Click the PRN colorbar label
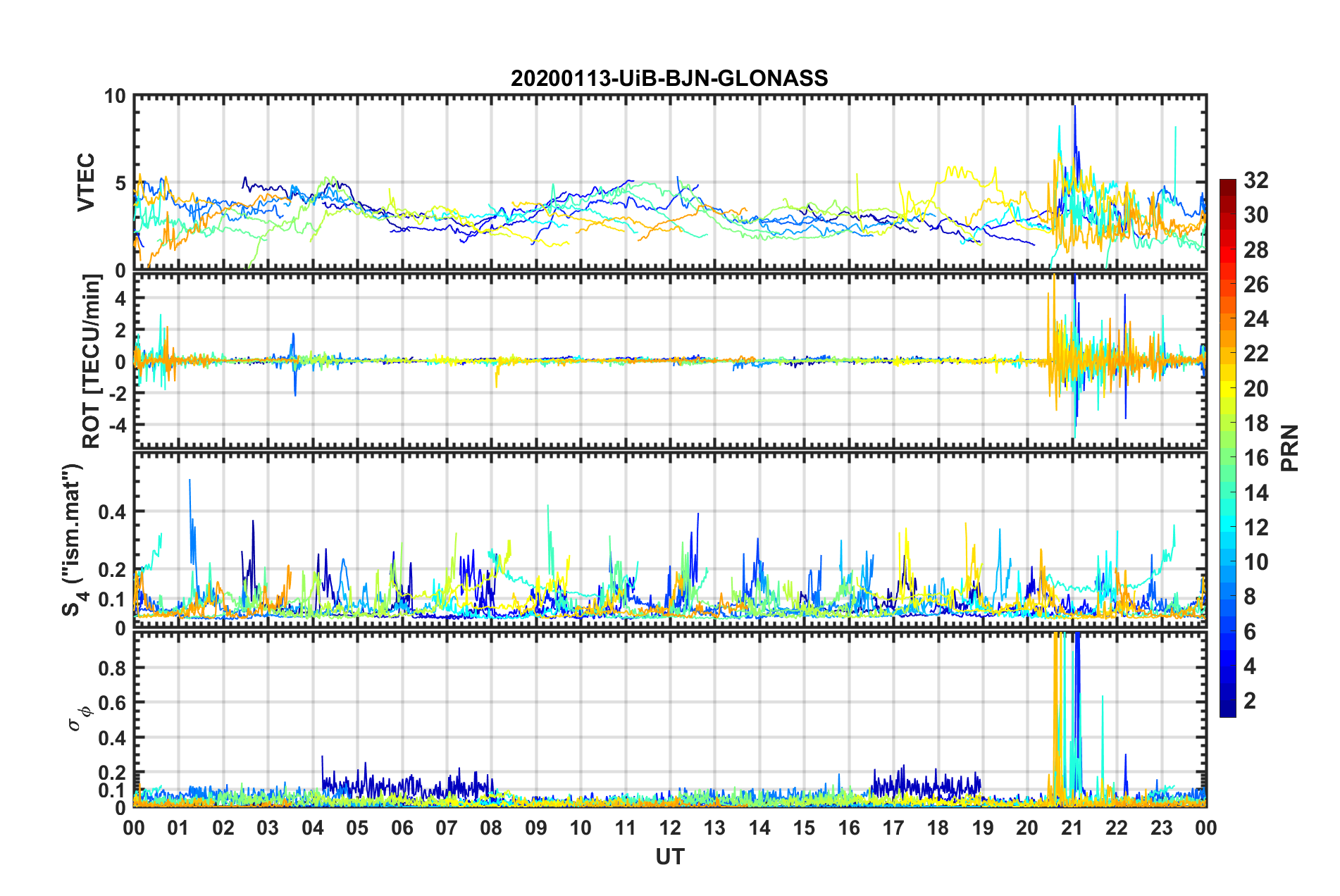The width and height of the screenshot is (1340, 896). (x=1289, y=448)
